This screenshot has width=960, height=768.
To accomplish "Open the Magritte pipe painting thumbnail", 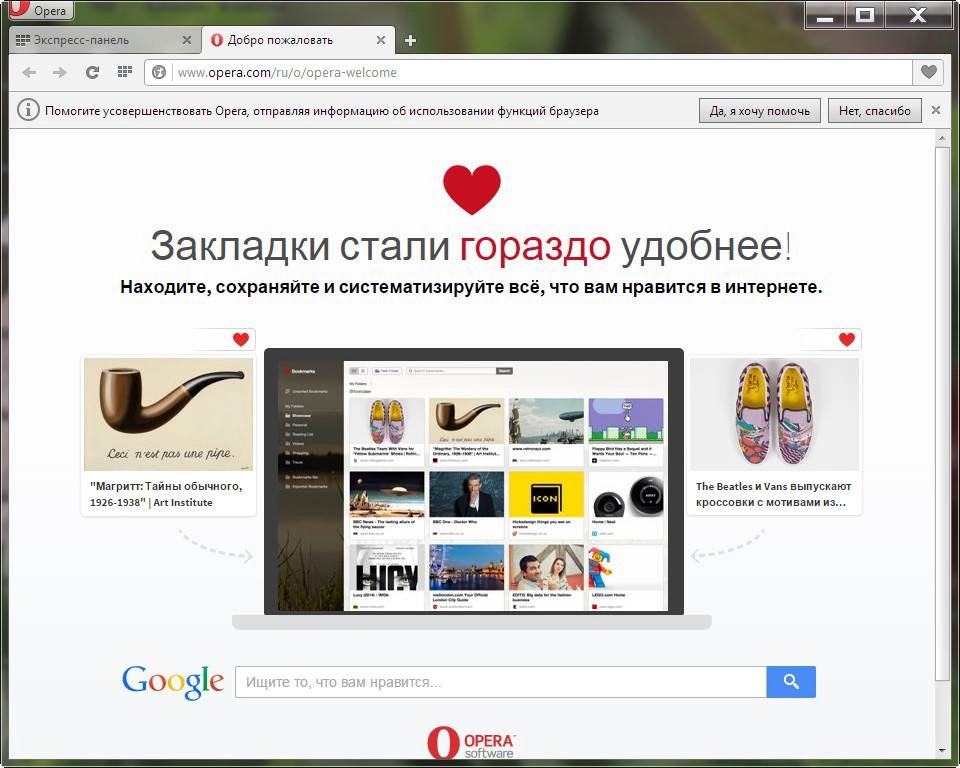I will [x=168, y=414].
